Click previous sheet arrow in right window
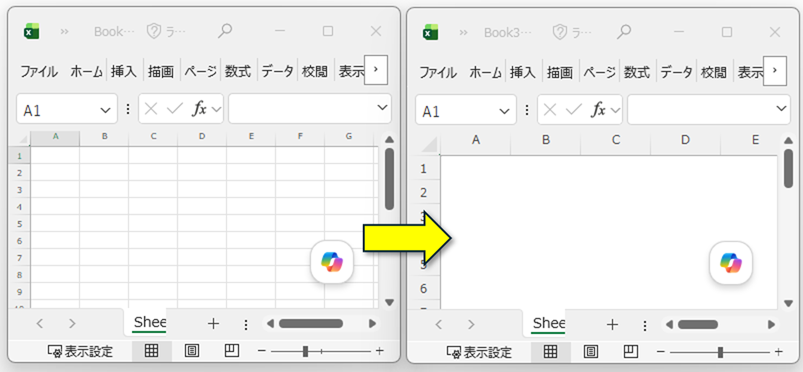This screenshot has height=372, width=803. pos(439,323)
